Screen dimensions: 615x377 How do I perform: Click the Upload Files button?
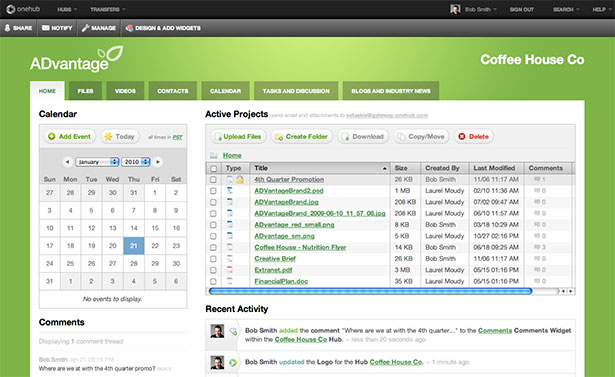point(238,137)
